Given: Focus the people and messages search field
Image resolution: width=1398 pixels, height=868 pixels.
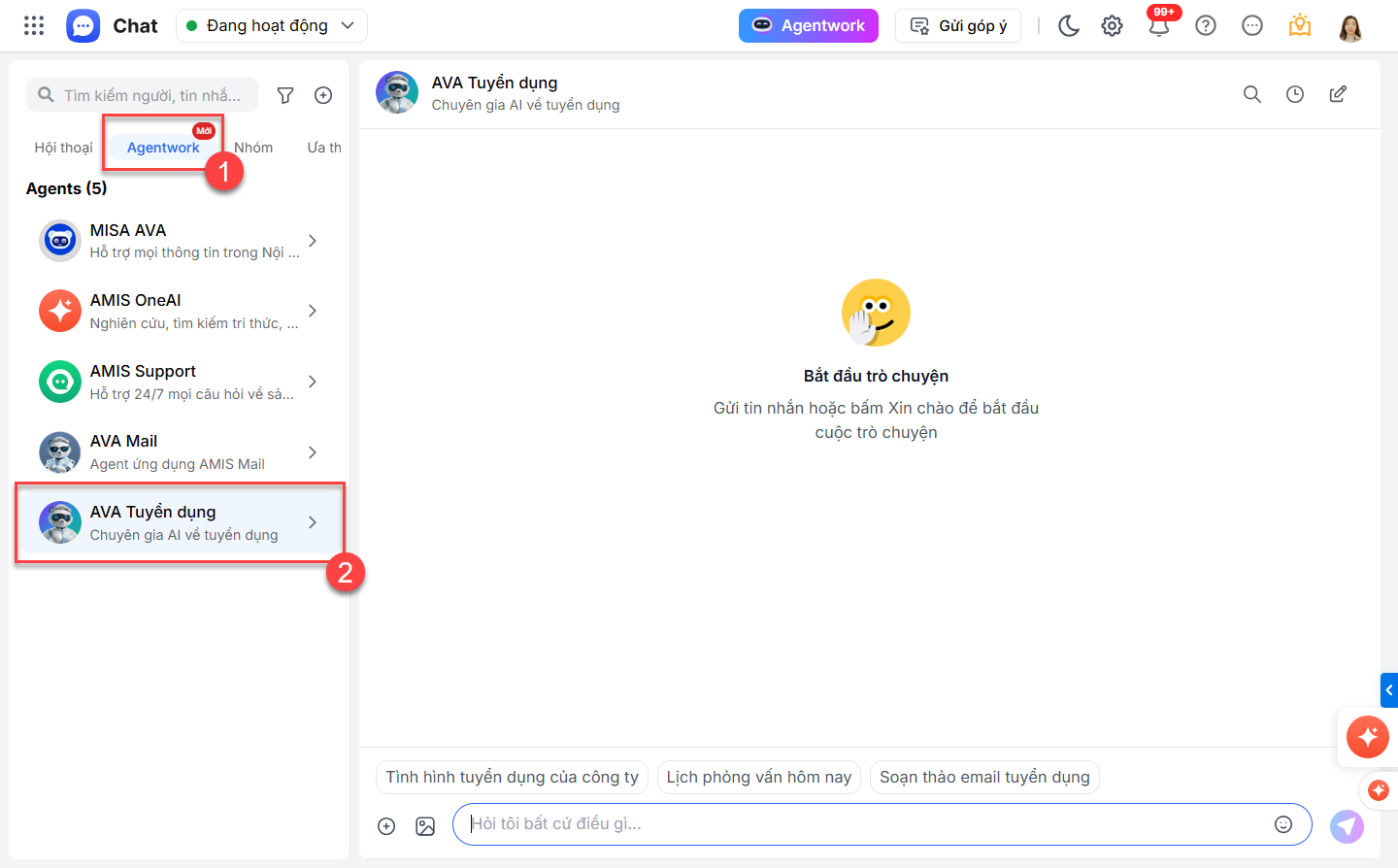Looking at the screenshot, I should [x=143, y=95].
